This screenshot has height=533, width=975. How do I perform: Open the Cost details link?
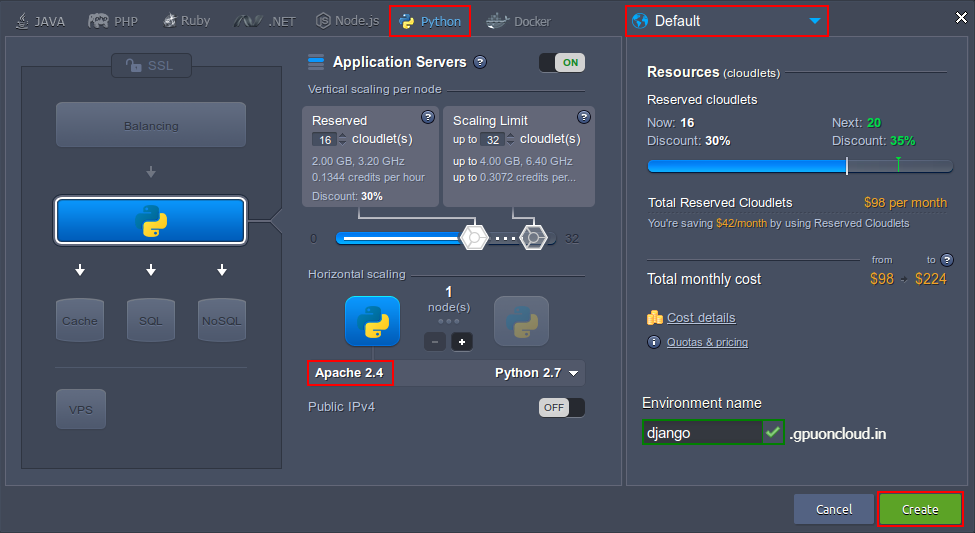(700, 318)
